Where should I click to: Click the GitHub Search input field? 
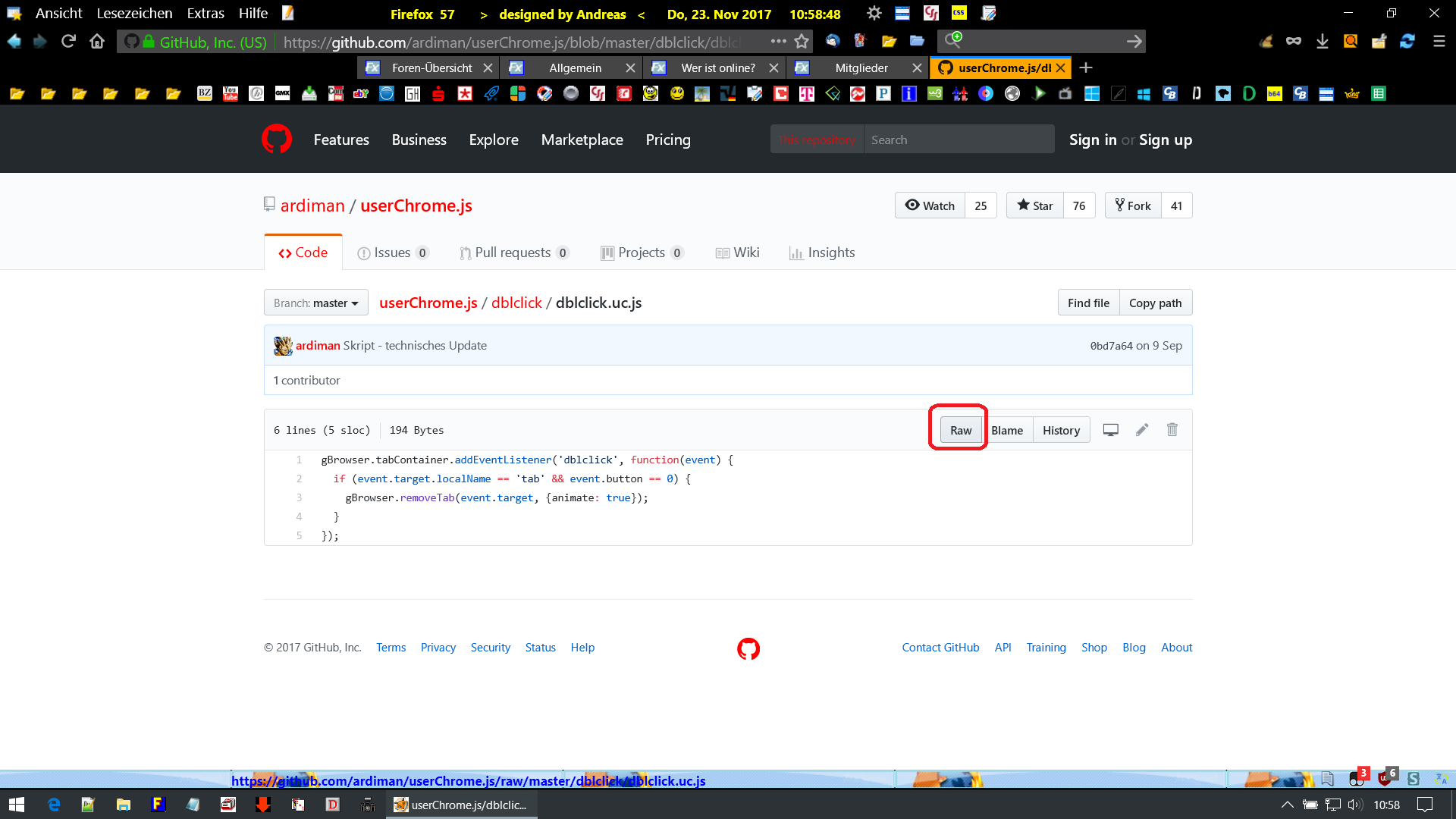(x=959, y=140)
